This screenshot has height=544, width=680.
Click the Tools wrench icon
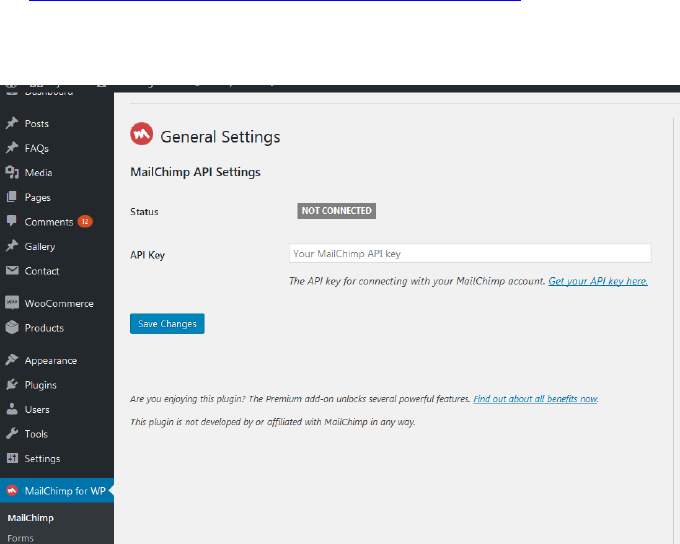tap(12, 433)
